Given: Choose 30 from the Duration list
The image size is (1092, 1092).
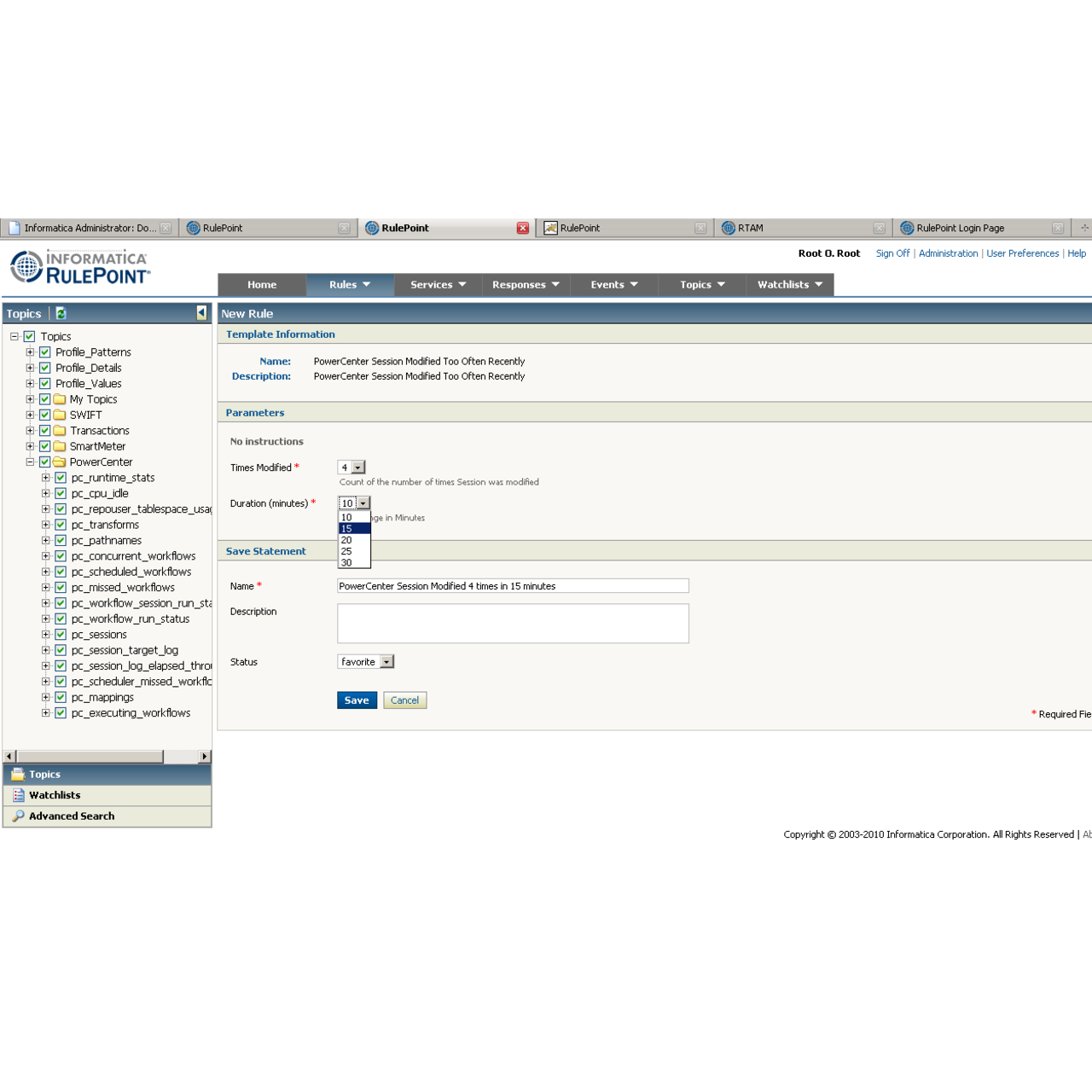Looking at the screenshot, I should [354, 563].
